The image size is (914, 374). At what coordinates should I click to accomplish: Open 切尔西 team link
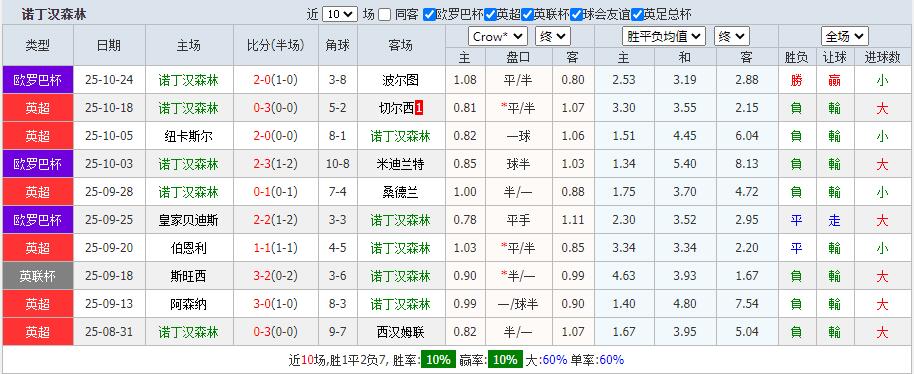[x=396, y=108]
